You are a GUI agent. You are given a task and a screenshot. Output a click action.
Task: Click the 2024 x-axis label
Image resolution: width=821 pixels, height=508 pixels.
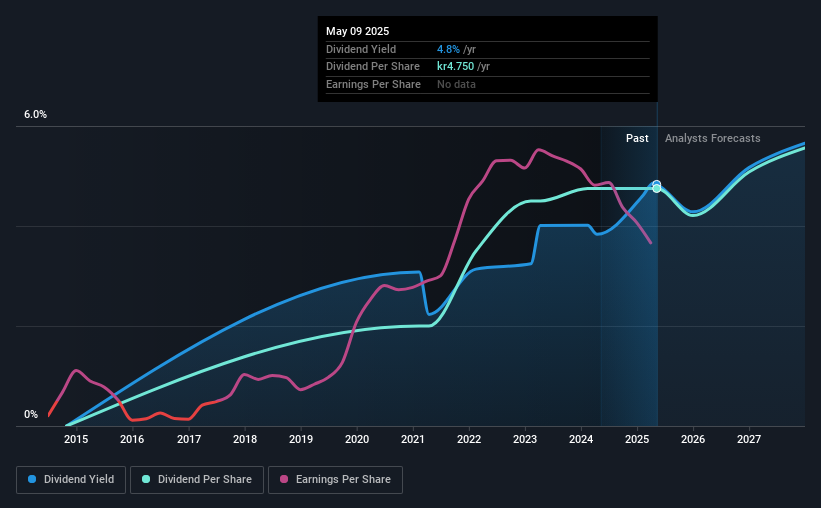point(581,439)
